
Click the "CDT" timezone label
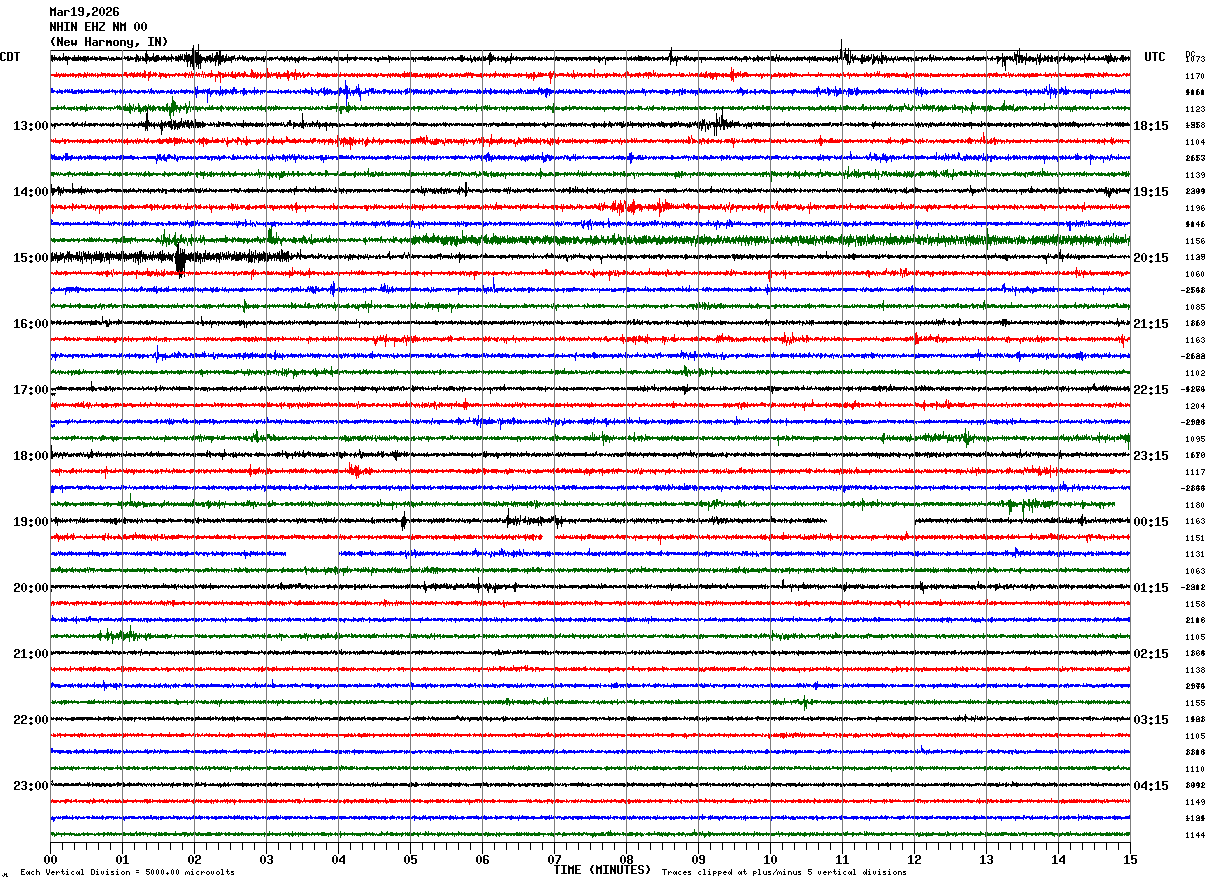[10, 57]
